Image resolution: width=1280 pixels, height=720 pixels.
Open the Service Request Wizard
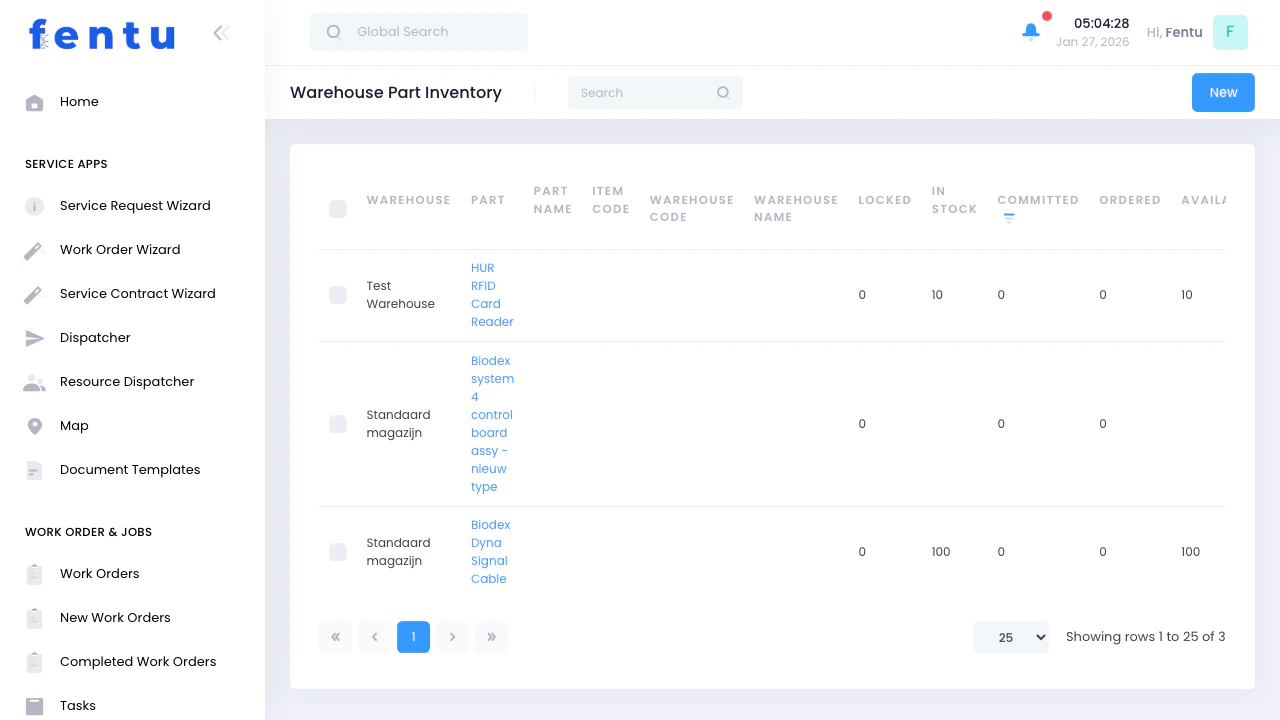[135, 205]
